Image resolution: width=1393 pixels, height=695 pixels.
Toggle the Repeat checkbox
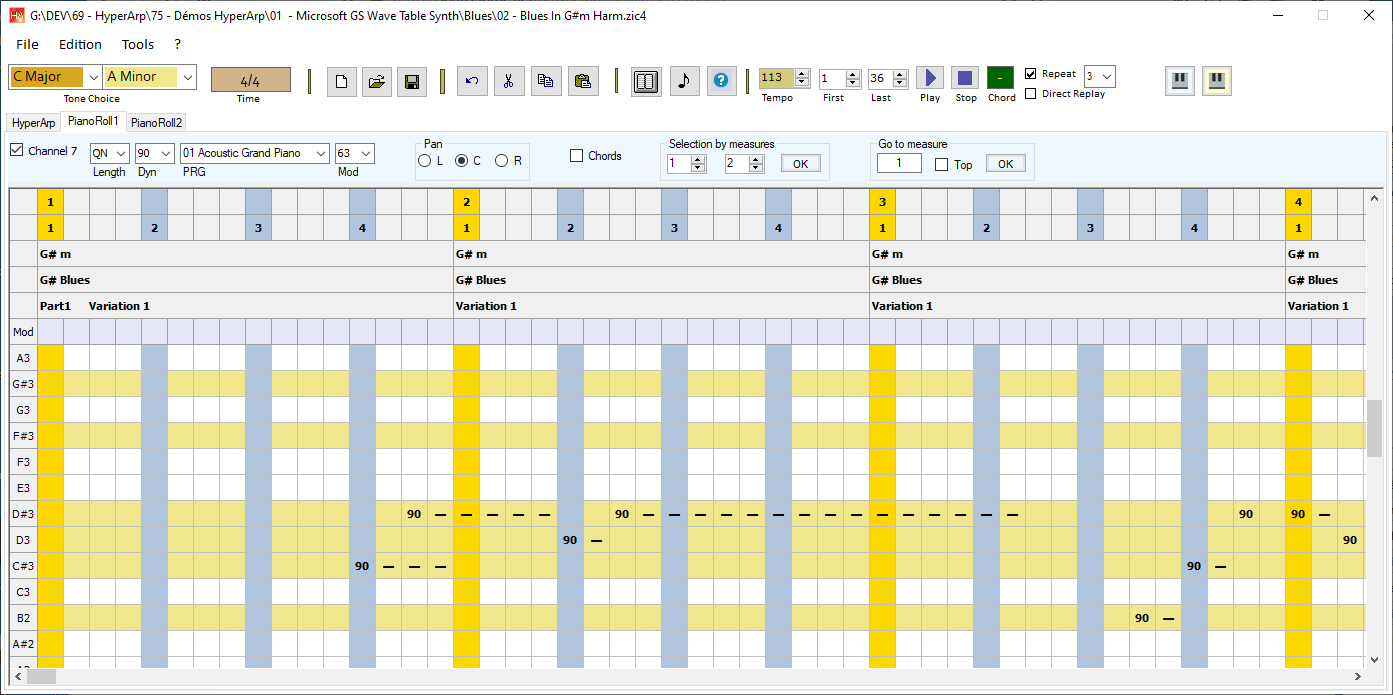pos(1031,74)
